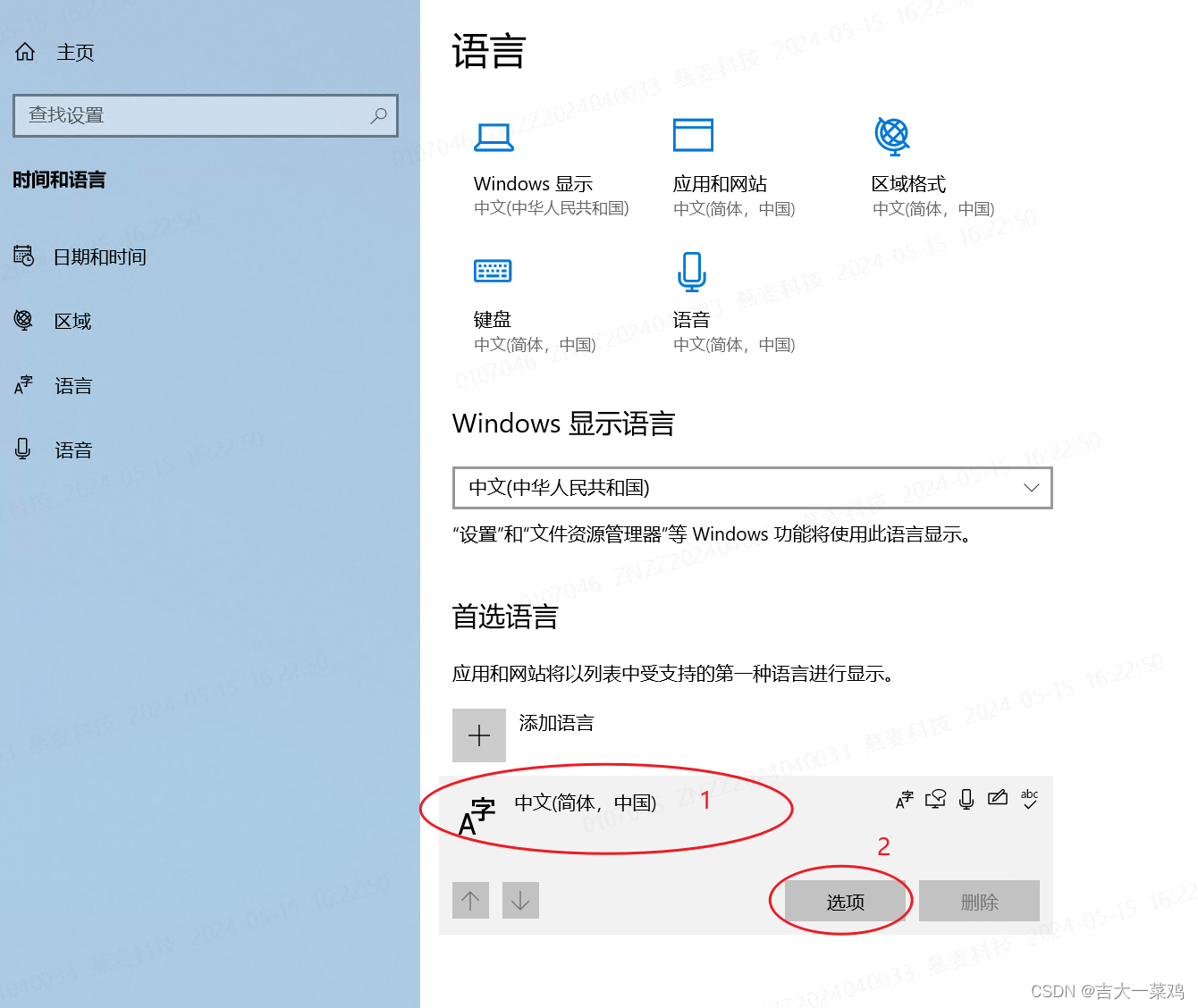The height and width of the screenshot is (1008, 1198).
Task: Open the Windows 显示 tile label
Action: tap(534, 184)
